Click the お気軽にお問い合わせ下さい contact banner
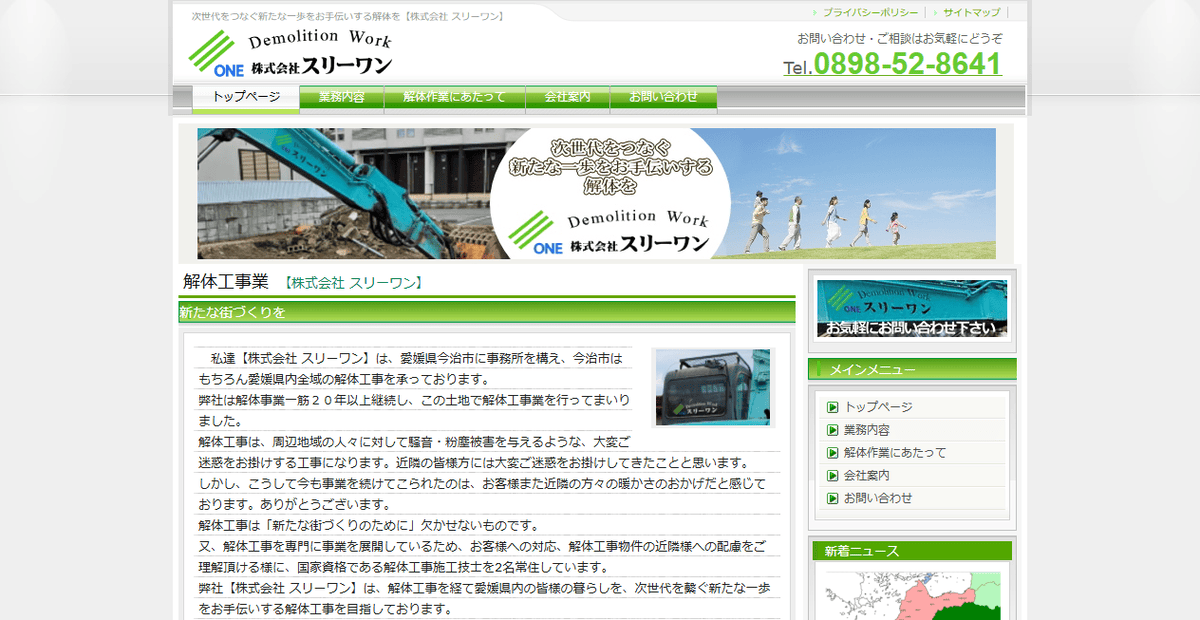Image resolution: width=1200 pixels, height=620 pixels. [x=911, y=309]
